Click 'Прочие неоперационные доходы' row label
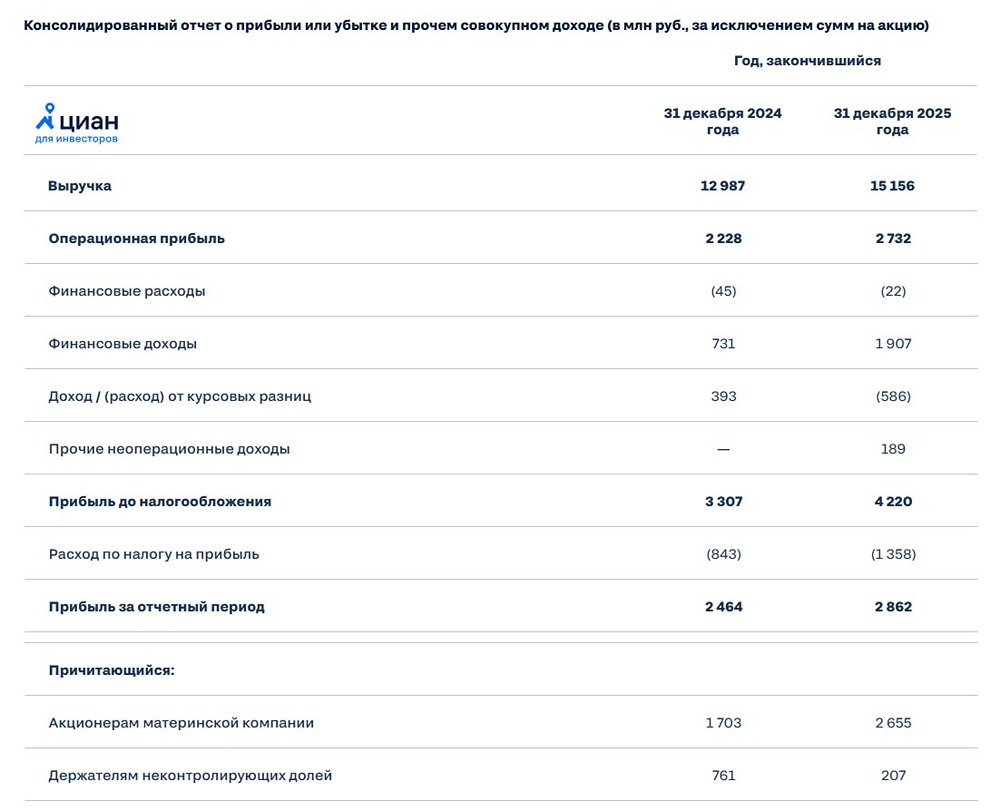 pos(169,449)
